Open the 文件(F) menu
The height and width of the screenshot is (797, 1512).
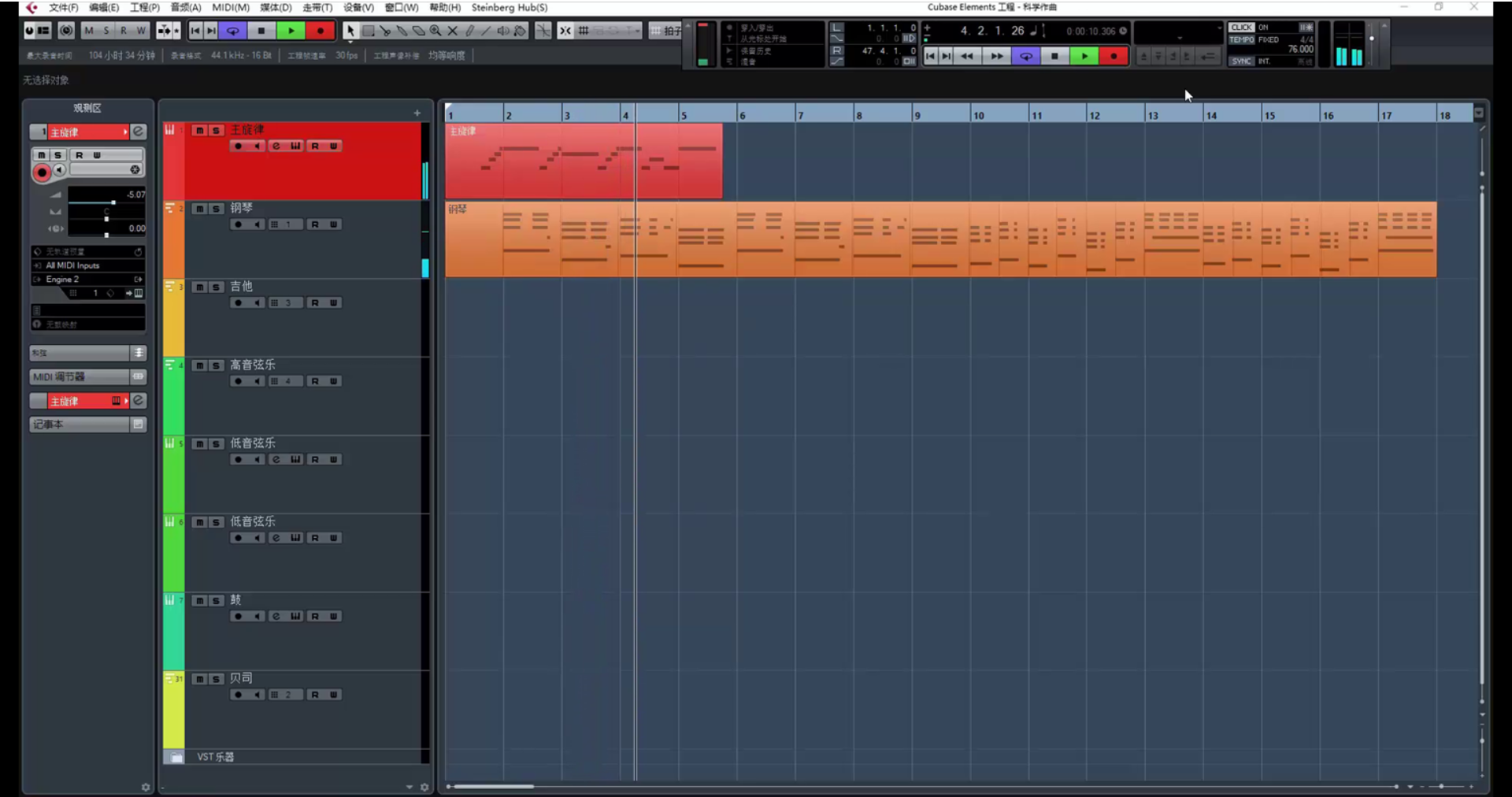tap(64, 8)
